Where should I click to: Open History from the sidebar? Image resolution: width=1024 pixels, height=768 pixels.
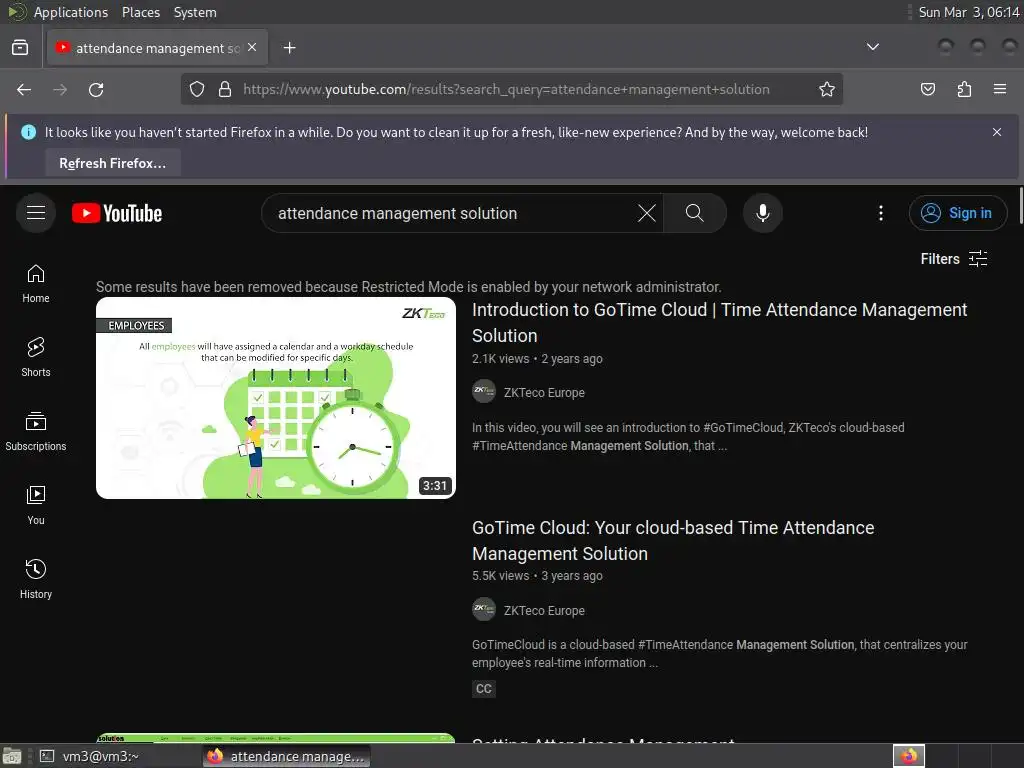pos(36,579)
